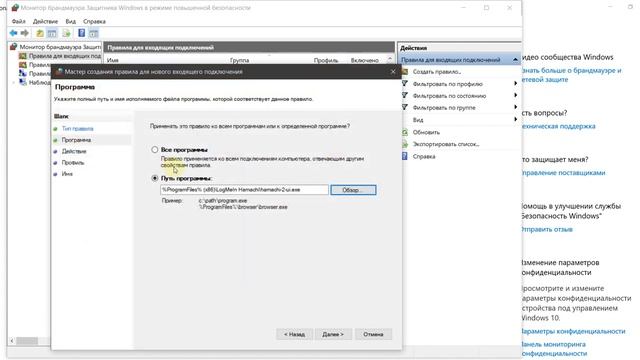The width and height of the screenshot is (640, 360).
Task: Click Отправить отзыв link in background window
Action: [547, 229]
